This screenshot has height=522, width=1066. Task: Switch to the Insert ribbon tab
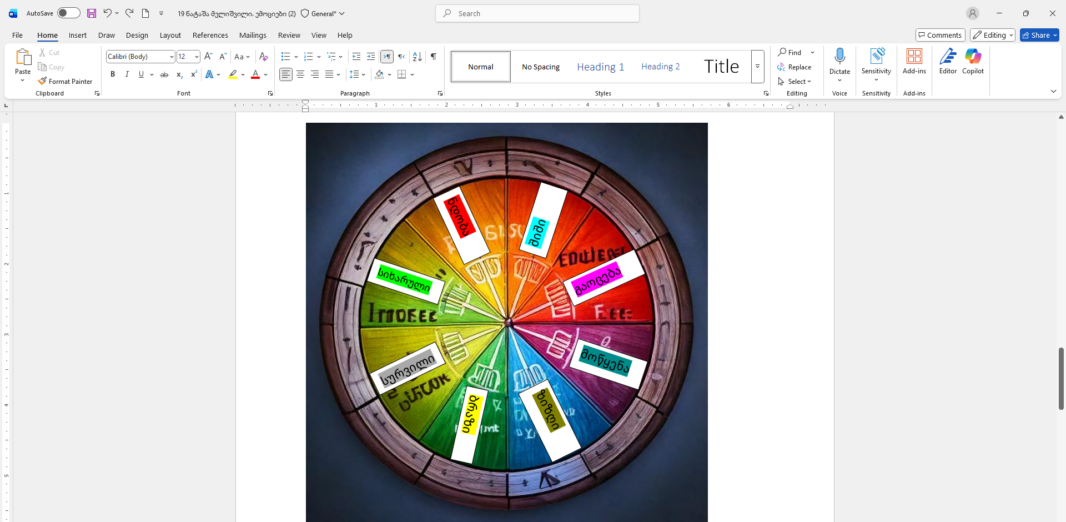(x=77, y=35)
